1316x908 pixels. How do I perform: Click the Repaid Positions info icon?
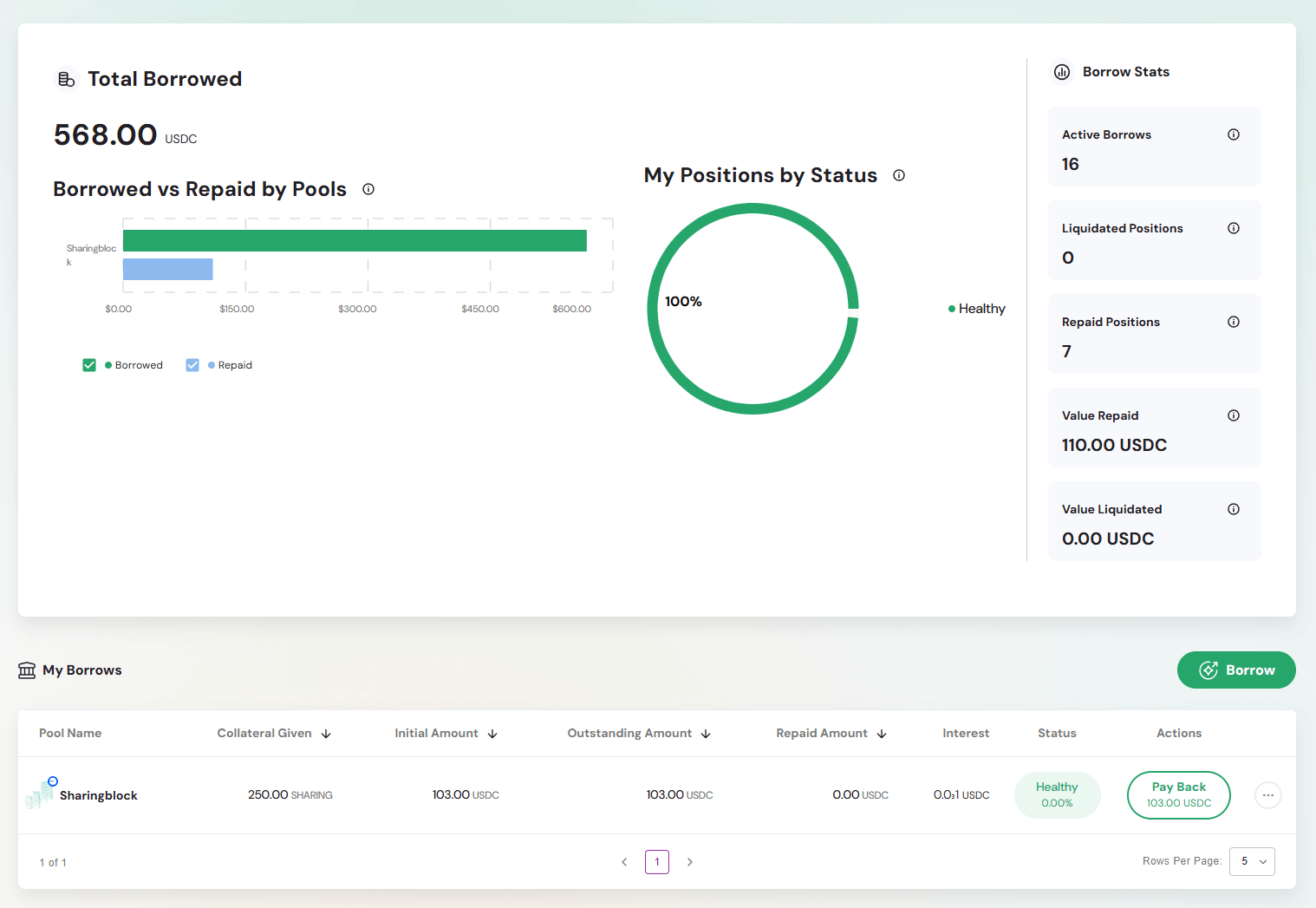pyautogui.click(x=1233, y=322)
